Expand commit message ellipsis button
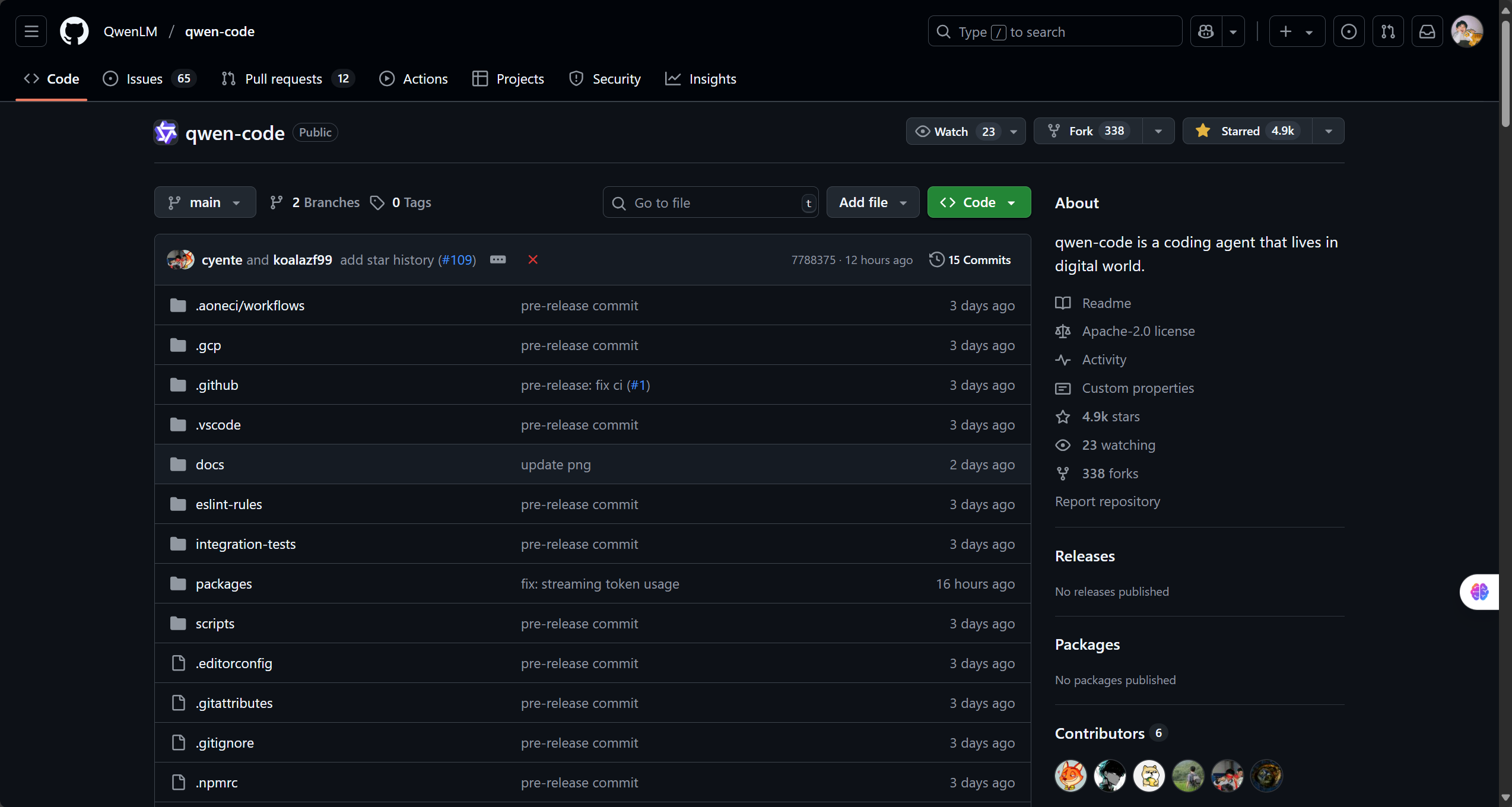The height and width of the screenshot is (807, 1512). pos(498,259)
